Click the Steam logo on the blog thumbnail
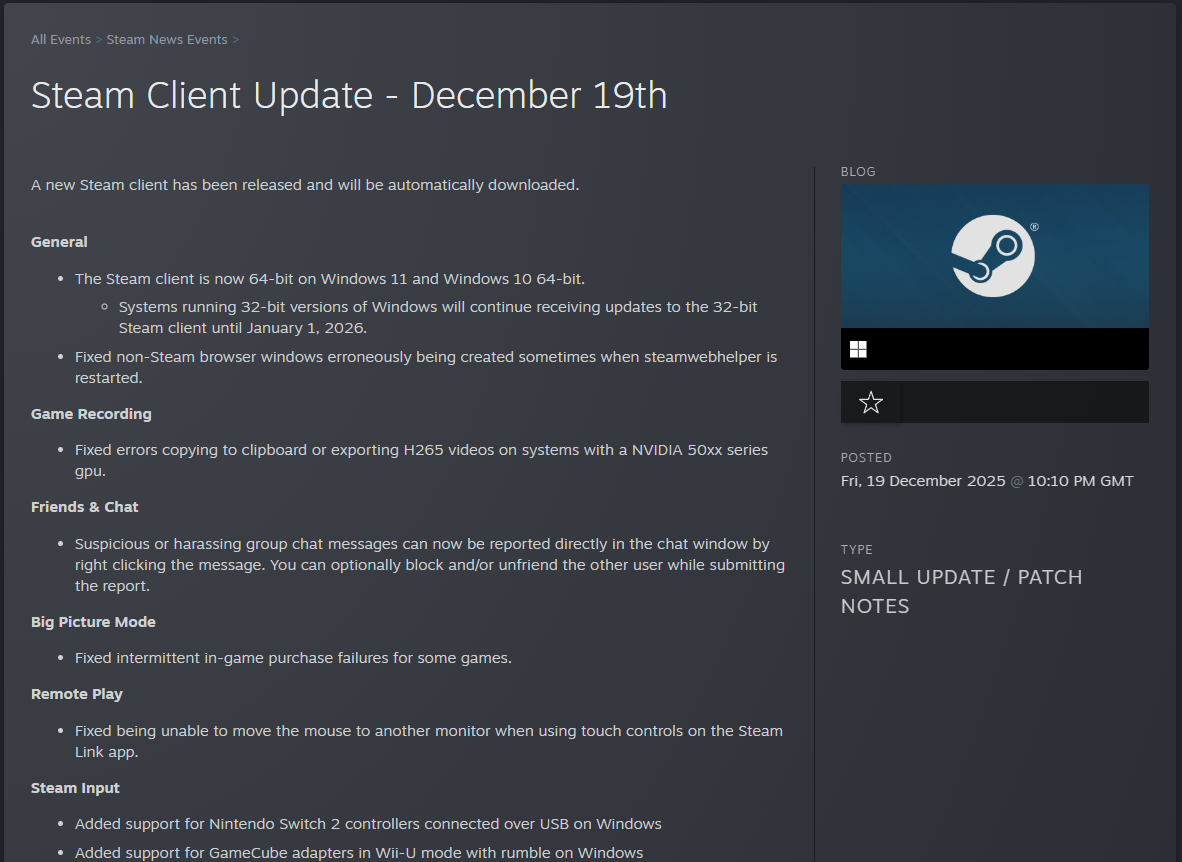This screenshot has width=1182, height=862. click(992, 256)
